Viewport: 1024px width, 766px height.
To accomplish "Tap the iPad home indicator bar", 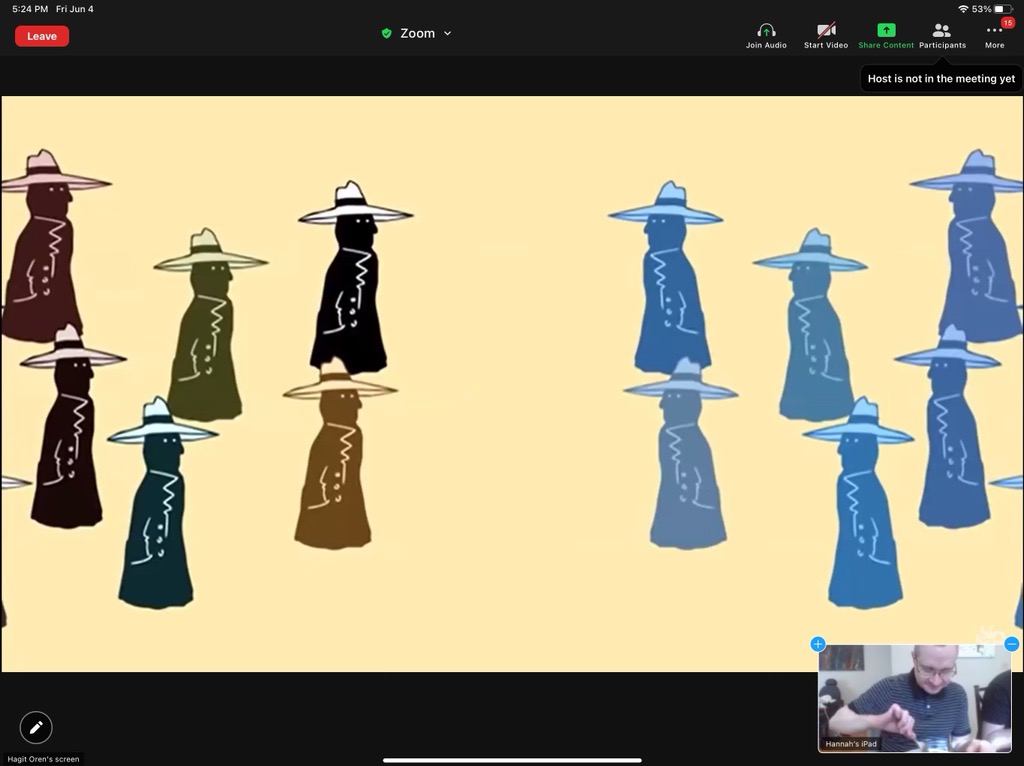I will click(512, 760).
